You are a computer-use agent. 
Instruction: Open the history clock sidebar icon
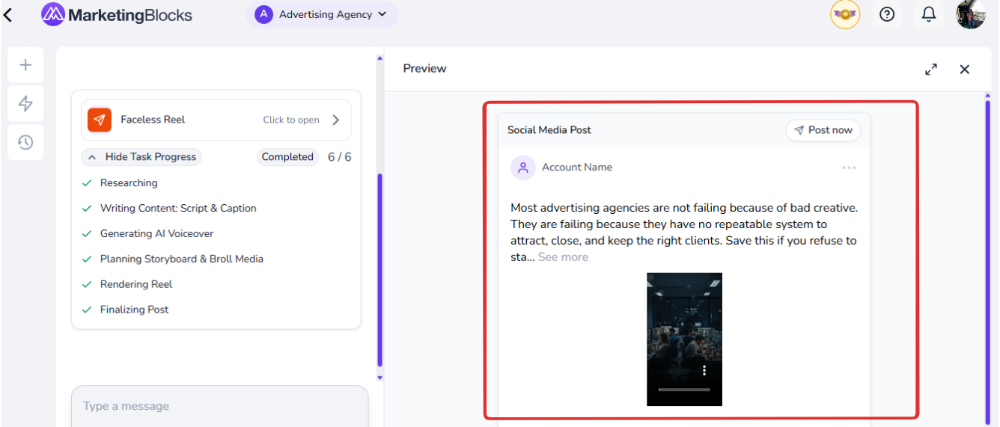pyautogui.click(x=26, y=142)
